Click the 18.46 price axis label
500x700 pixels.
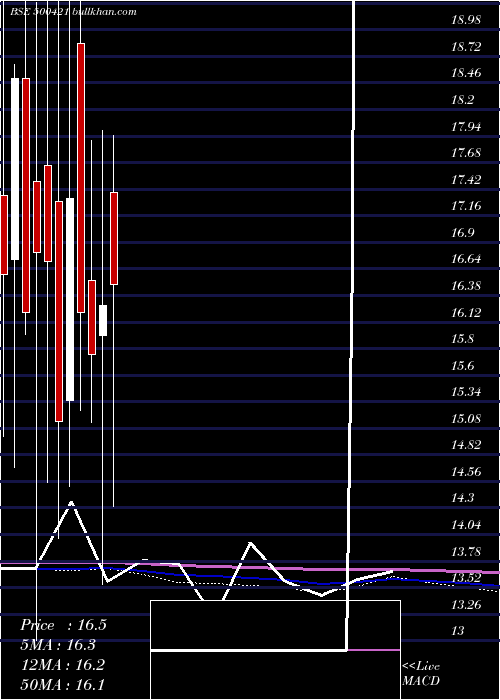pyautogui.click(x=466, y=73)
